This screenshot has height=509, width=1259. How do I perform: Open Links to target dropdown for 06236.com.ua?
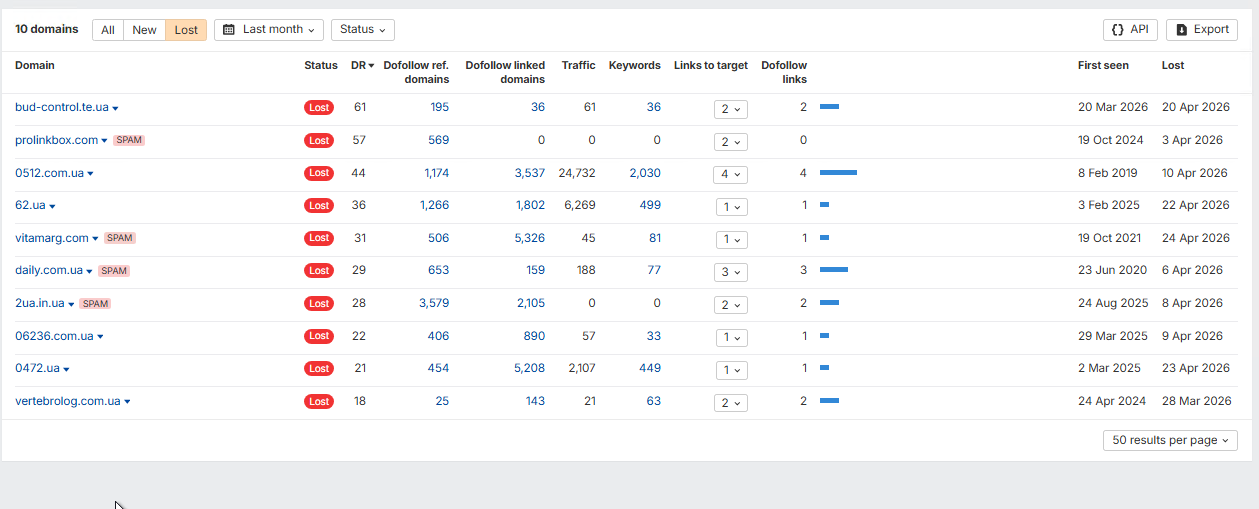coord(731,338)
